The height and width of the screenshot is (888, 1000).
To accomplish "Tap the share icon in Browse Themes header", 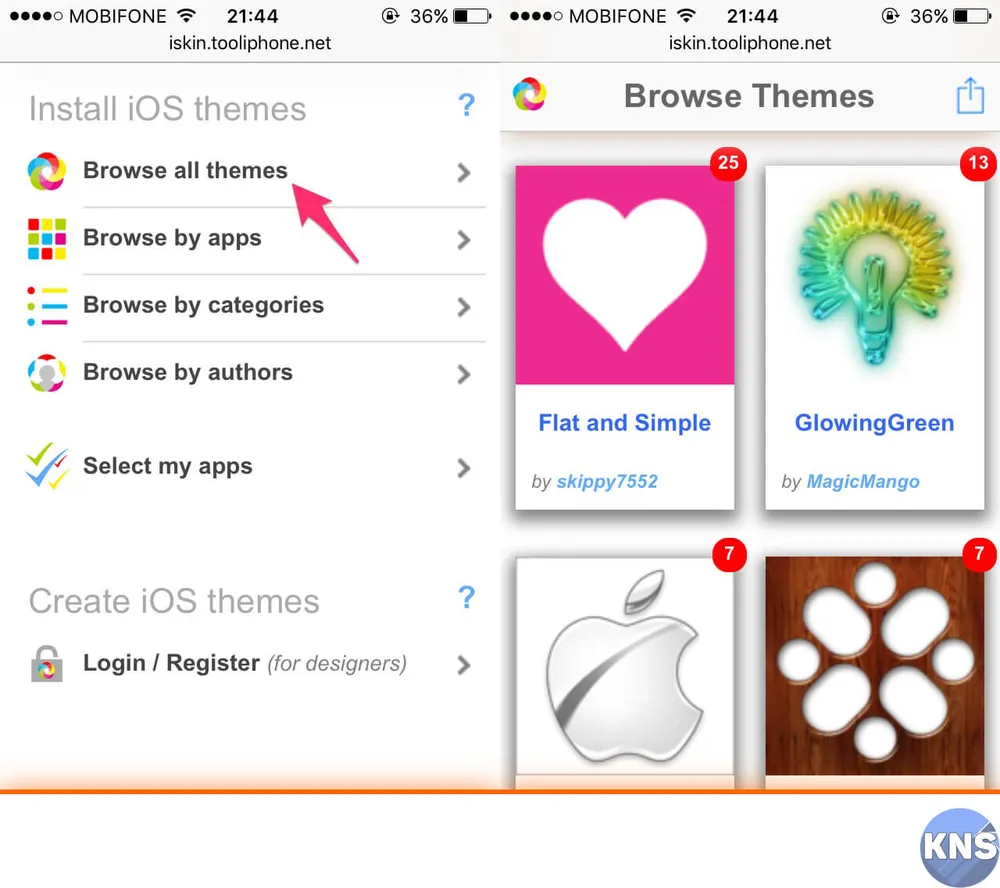I will (970, 96).
